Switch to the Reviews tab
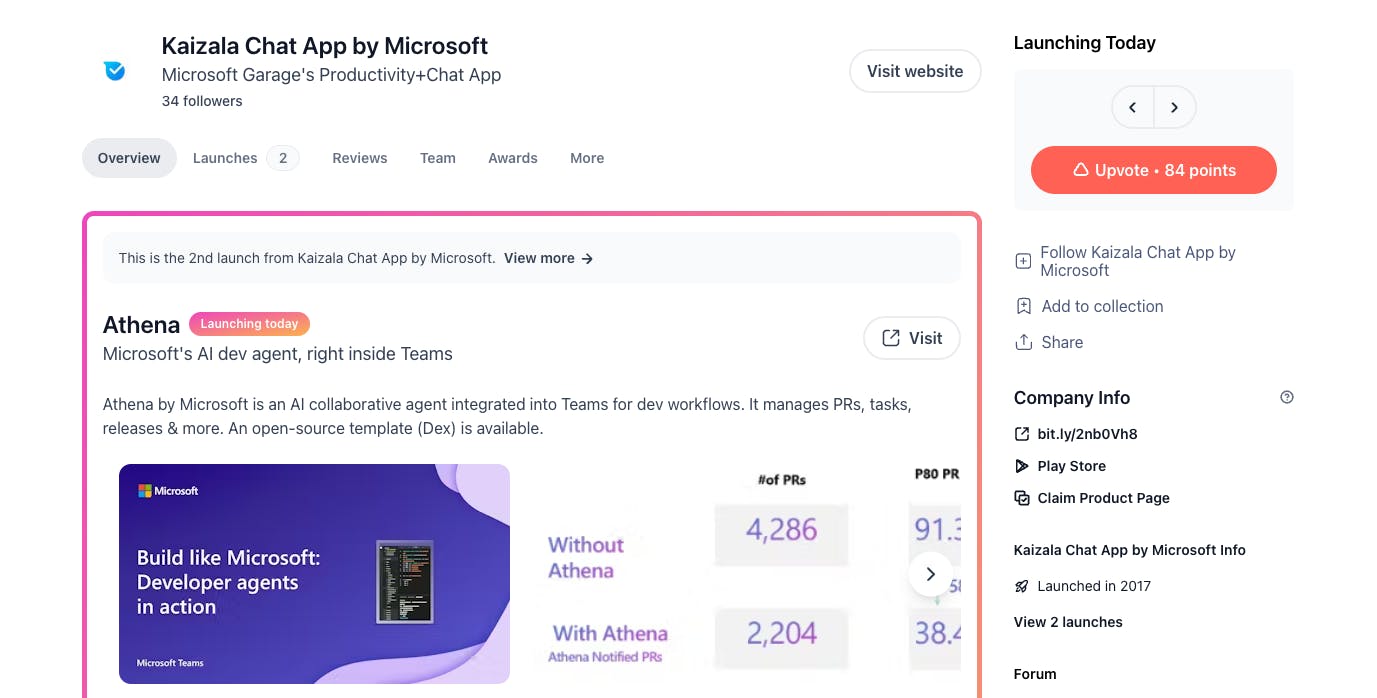Screen dimensions: 1377x698 pos(360,158)
